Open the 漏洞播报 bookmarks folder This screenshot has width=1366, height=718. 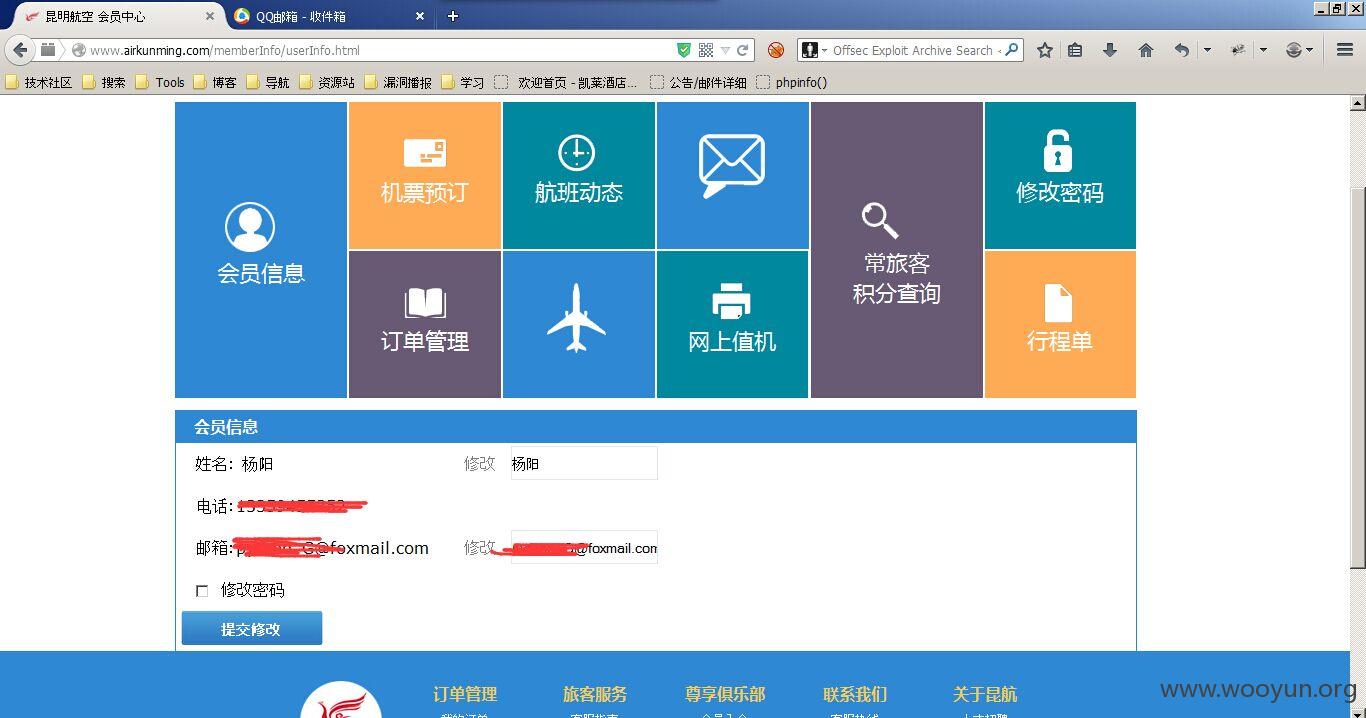398,82
